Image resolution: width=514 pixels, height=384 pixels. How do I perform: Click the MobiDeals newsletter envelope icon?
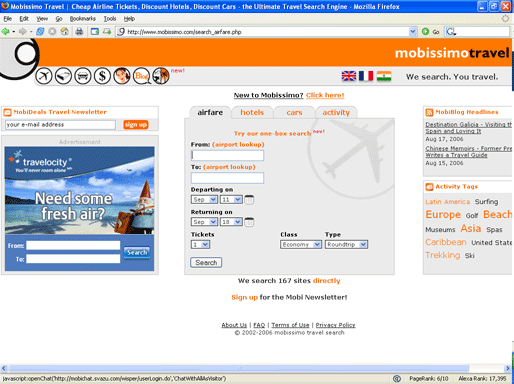tap(7, 112)
